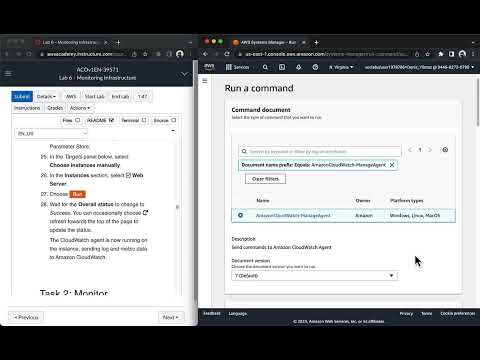Click the Platform types column header
The height and width of the screenshot is (360, 480).
click(x=406, y=200)
